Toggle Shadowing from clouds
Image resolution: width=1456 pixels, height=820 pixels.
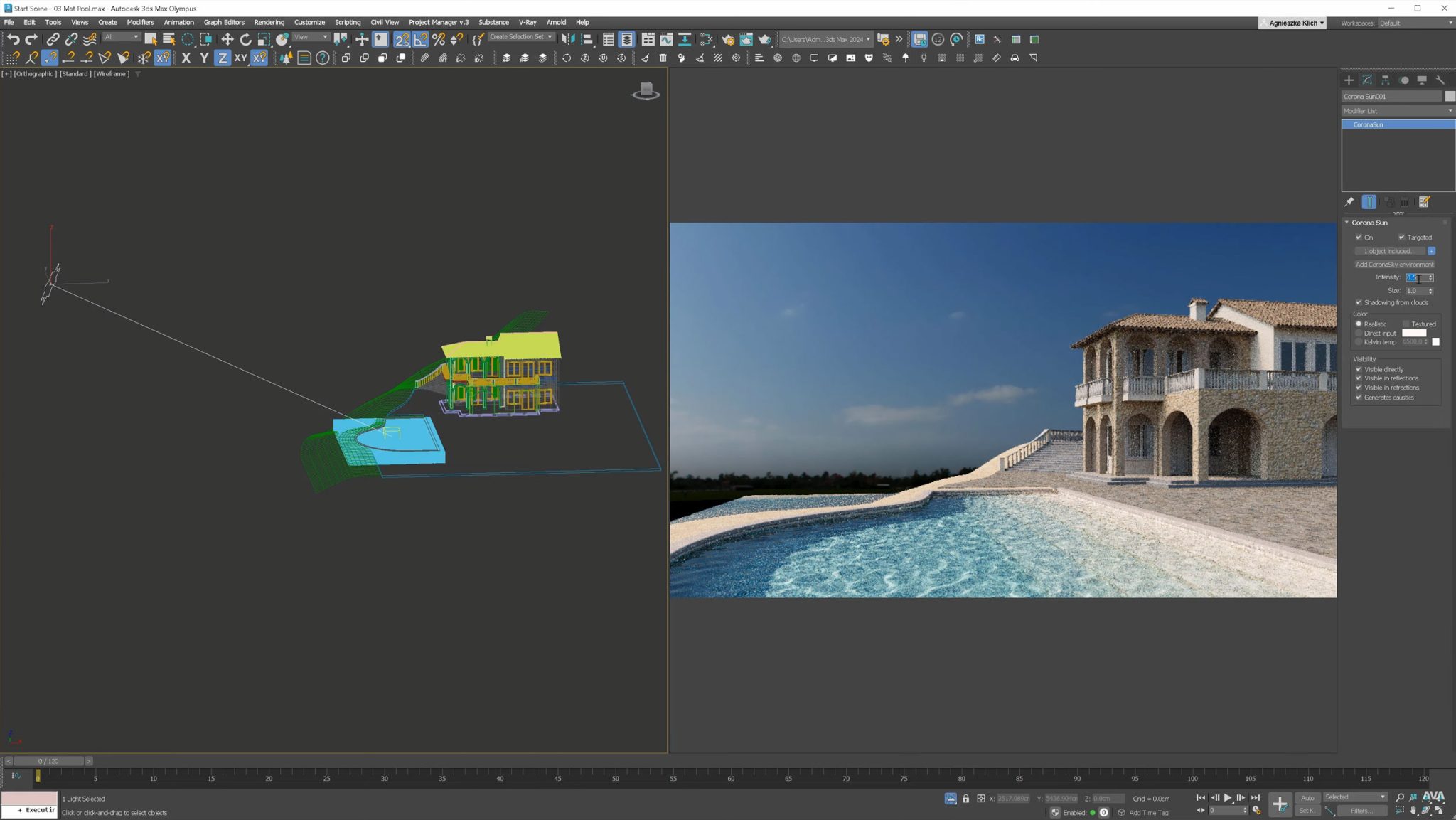[1360, 302]
